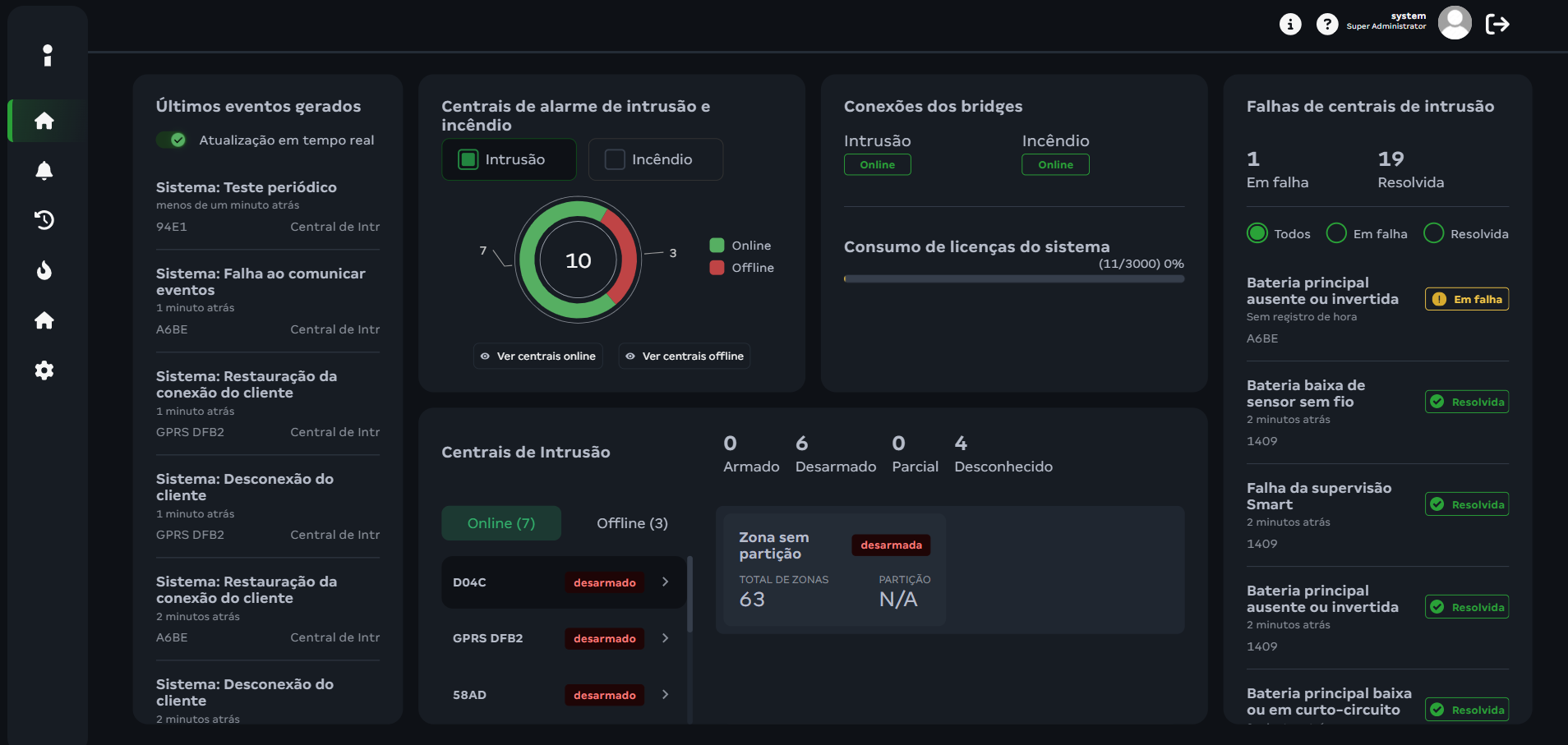Viewport: 1568px width, 745px height.
Task: Click the information circle icon in header
Action: click(x=1290, y=25)
